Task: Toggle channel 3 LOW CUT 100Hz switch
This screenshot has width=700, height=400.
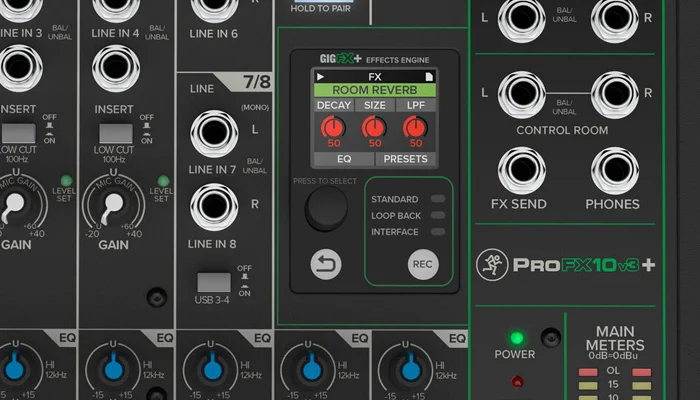Action: click(x=19, y=134)
